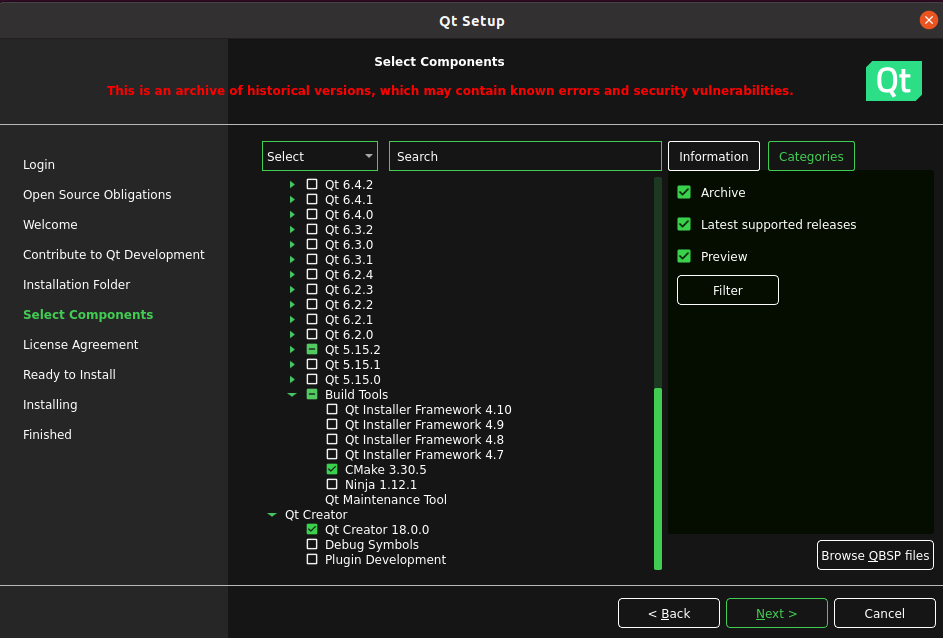Viewport: 943px width, 638px height.
Task: Toggle the Build Tools checkbox
Action: [x=312, y=394]
